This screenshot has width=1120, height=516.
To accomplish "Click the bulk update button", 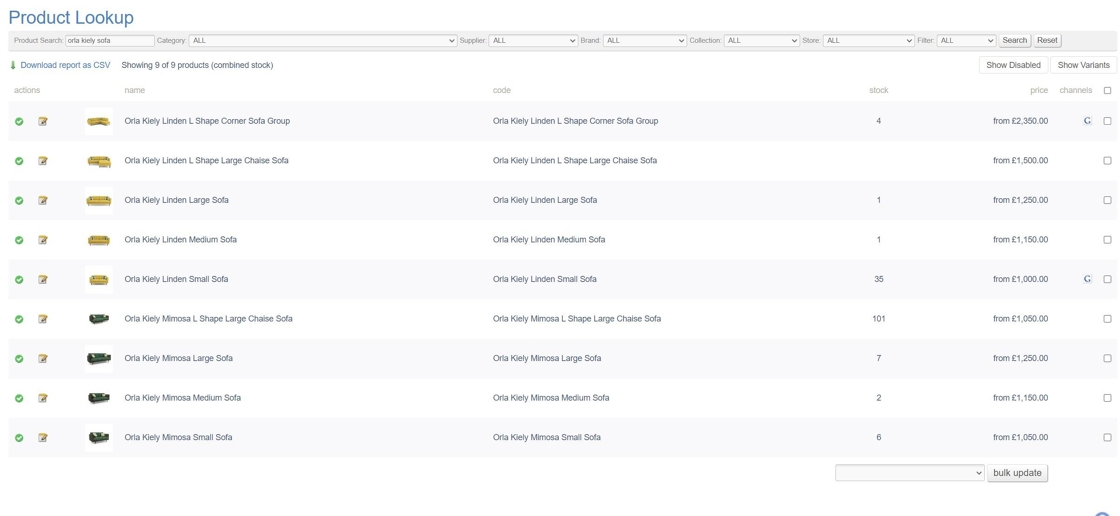I will tap(1017, 472).
